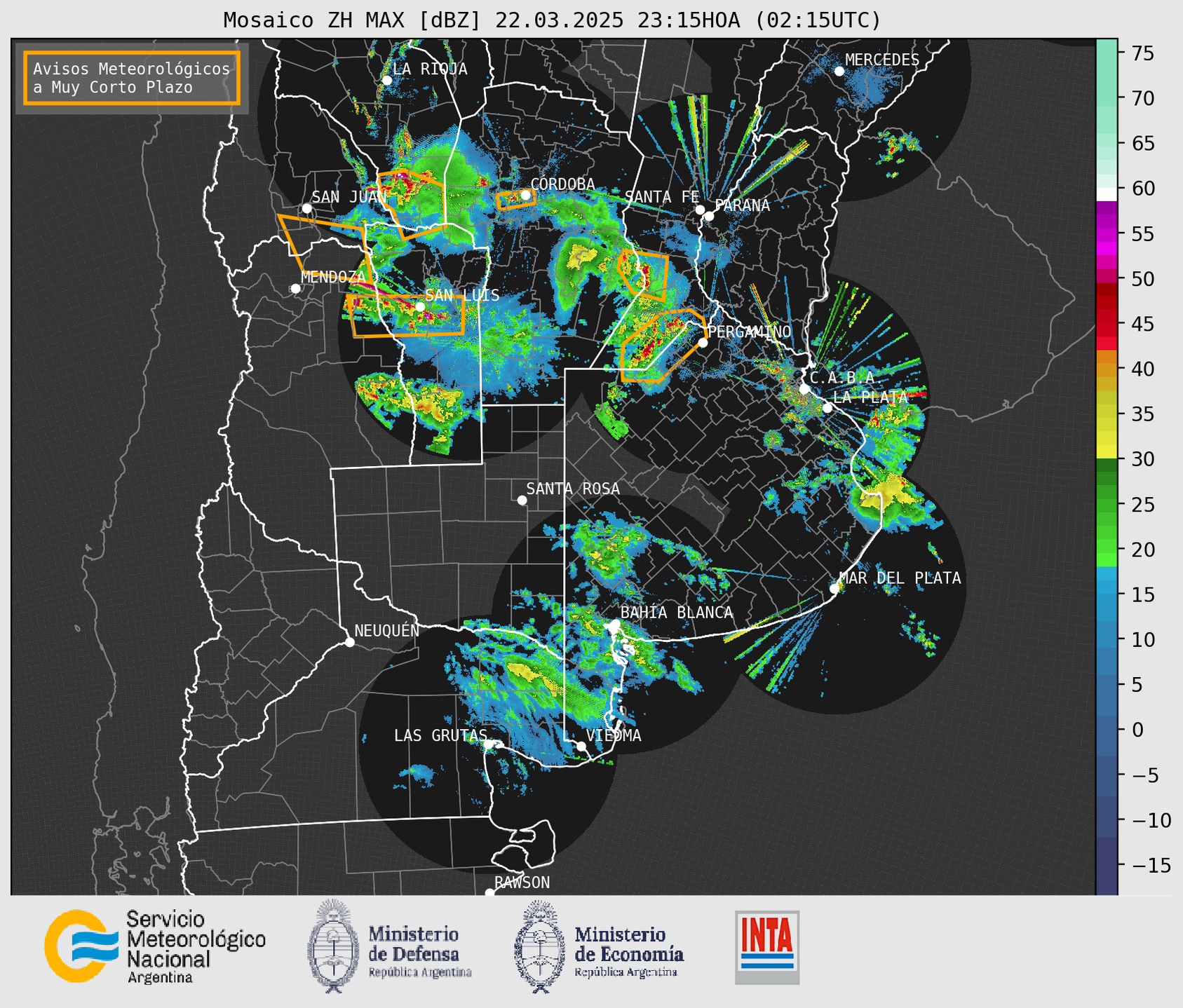Click the white marker dot at Santa Rosa
The height and width of the screenshot is (1008, 1183).
click(522, 500)
